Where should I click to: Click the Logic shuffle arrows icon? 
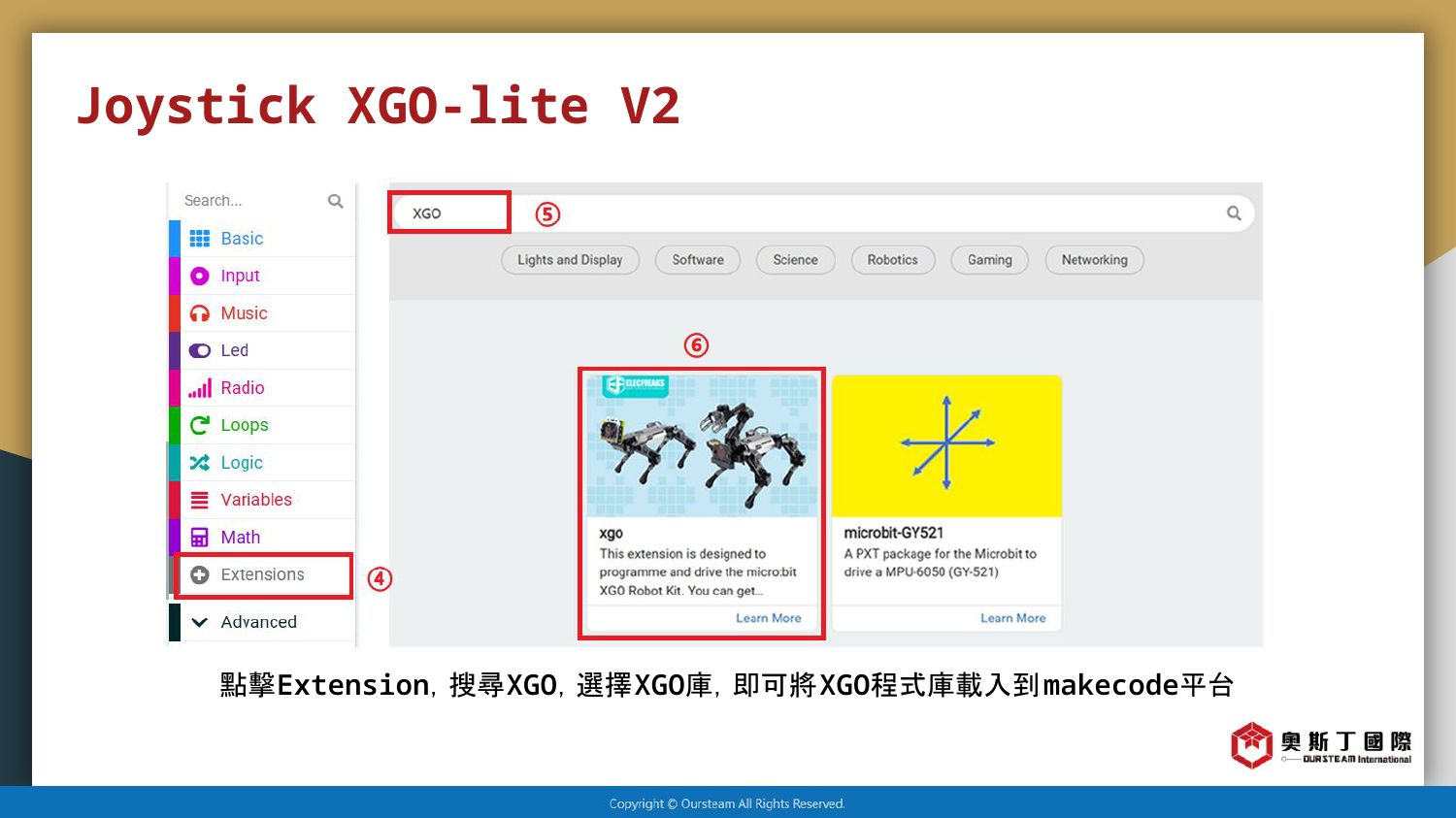click(x=200, y=463)
